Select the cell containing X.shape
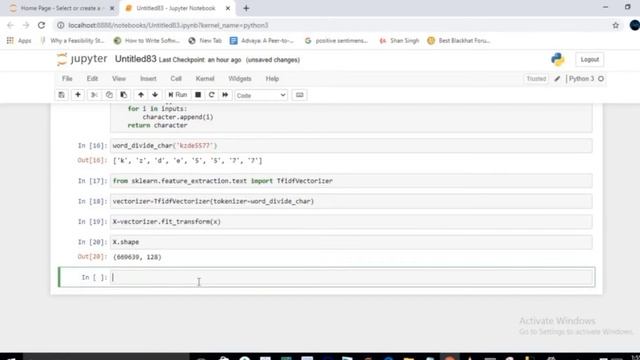 point(351,242)
